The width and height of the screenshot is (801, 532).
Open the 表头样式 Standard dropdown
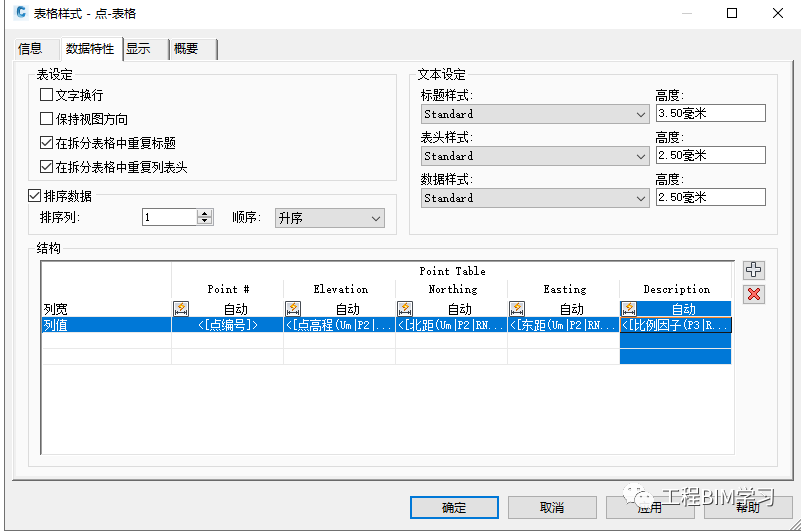tap(535, 156)
